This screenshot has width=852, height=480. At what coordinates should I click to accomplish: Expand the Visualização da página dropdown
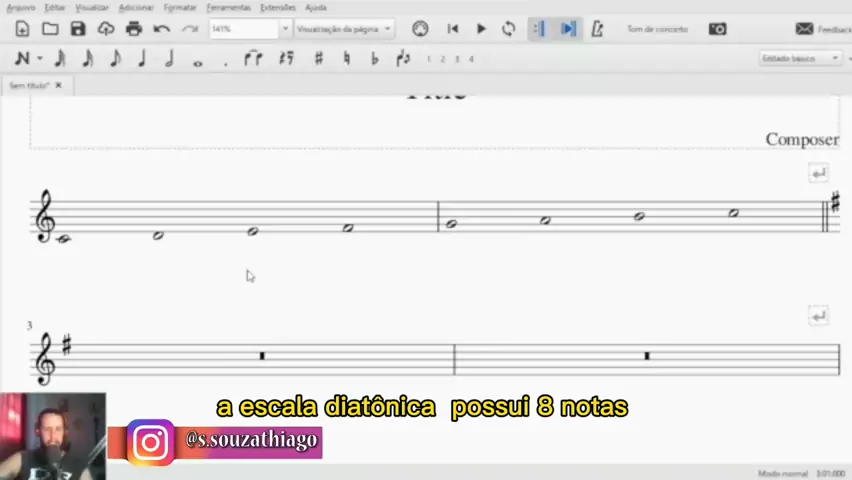[344, 29]
